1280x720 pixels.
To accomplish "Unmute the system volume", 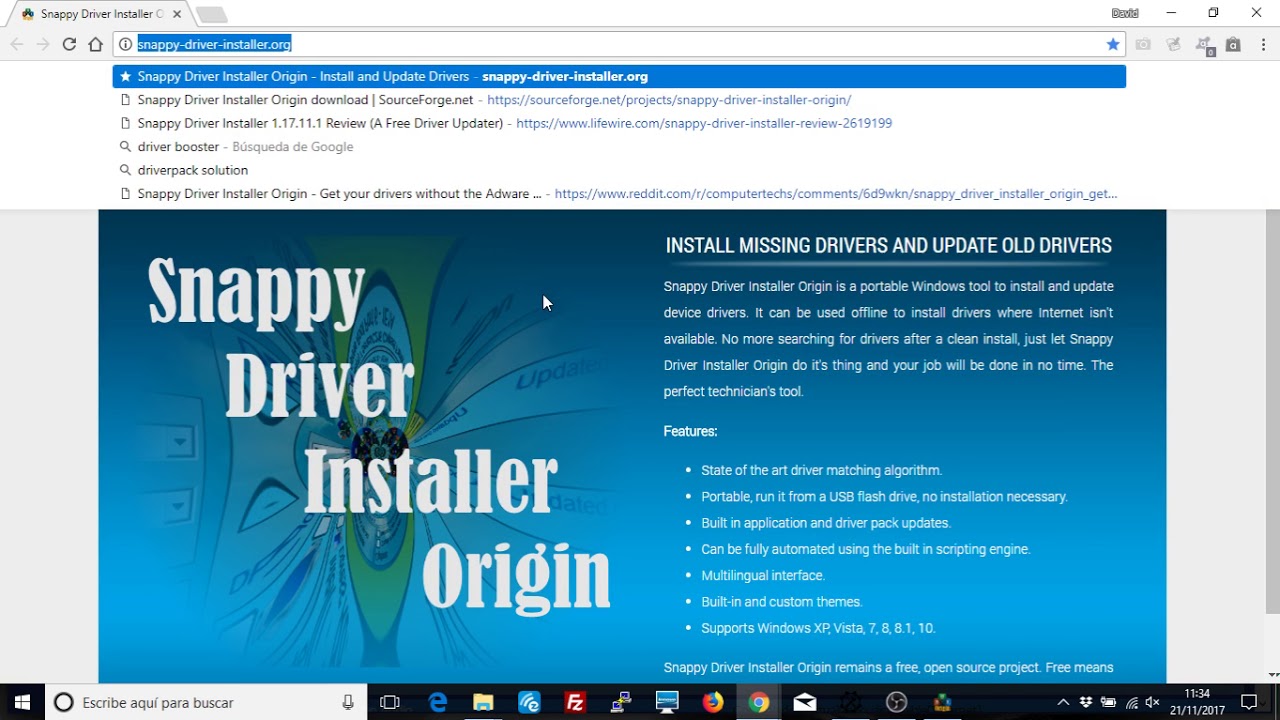I will (1153, 702).
